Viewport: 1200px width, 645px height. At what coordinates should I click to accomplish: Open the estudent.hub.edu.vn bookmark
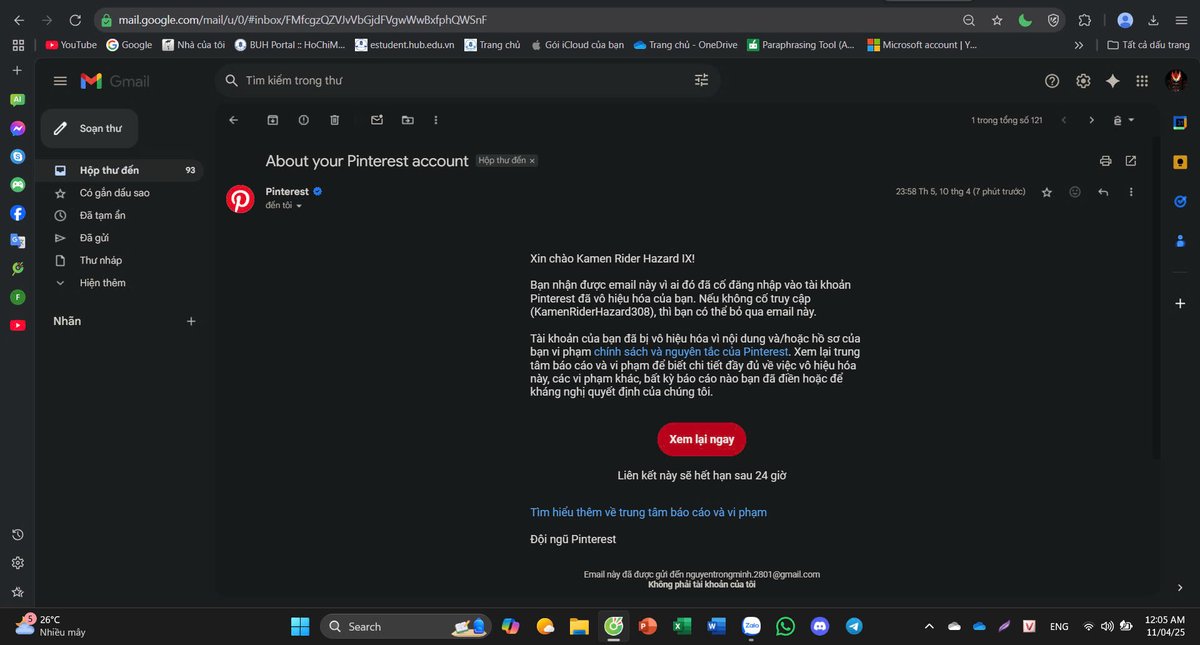[405, 45]
